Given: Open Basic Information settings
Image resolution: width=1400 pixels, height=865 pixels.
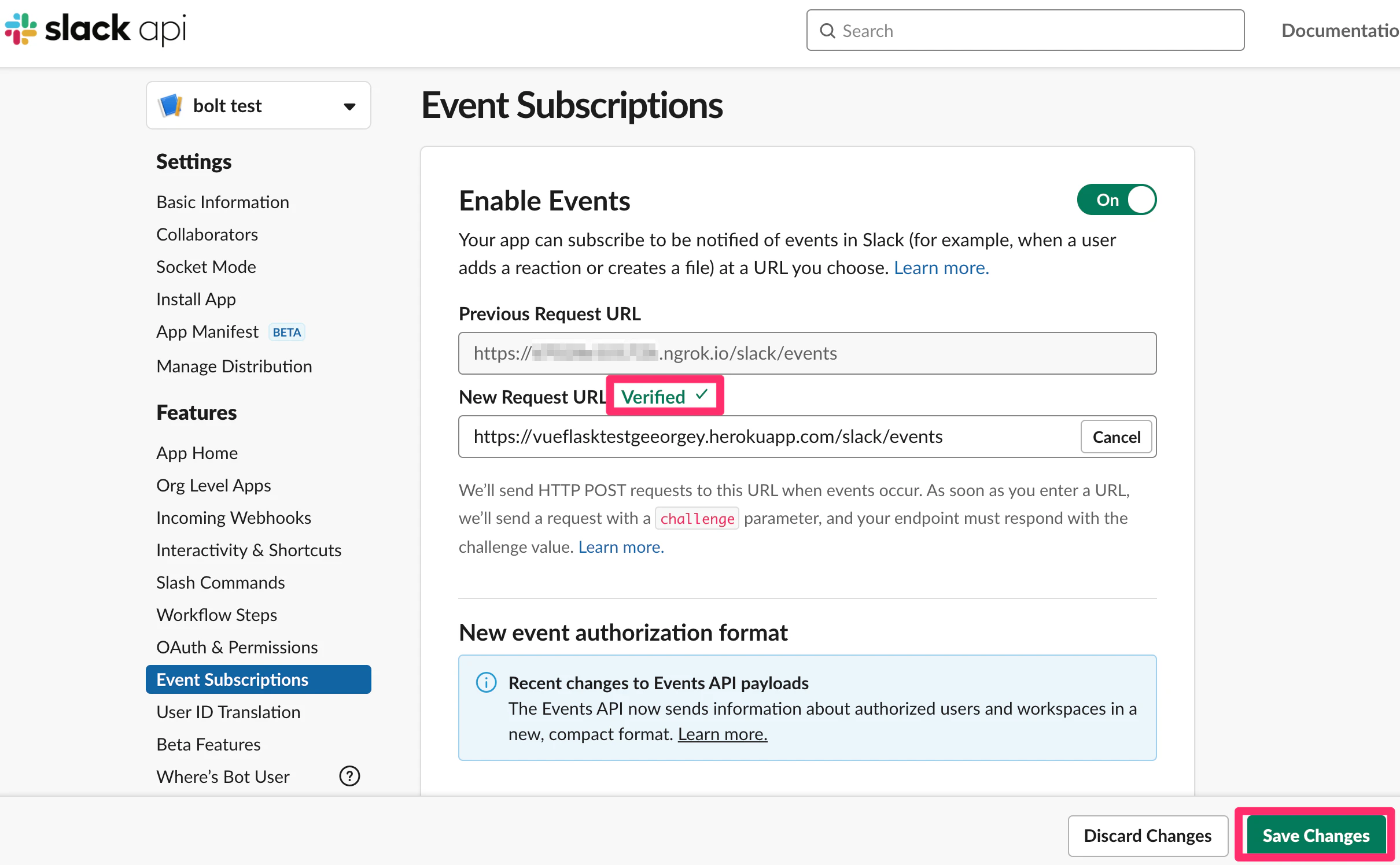Looking at the screenshot, I should pyautogui.click(x=223, y=202).
